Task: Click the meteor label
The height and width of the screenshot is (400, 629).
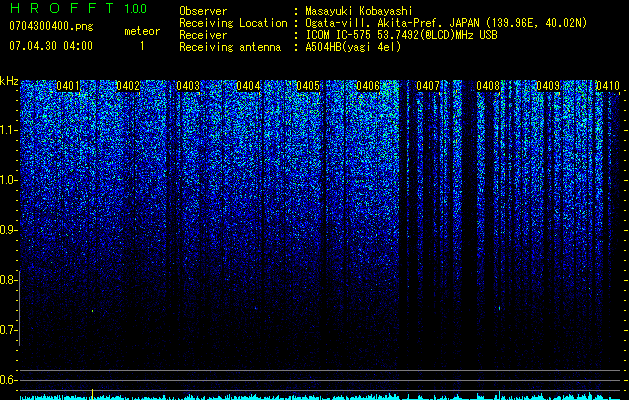Action: (x=142, y=31)
